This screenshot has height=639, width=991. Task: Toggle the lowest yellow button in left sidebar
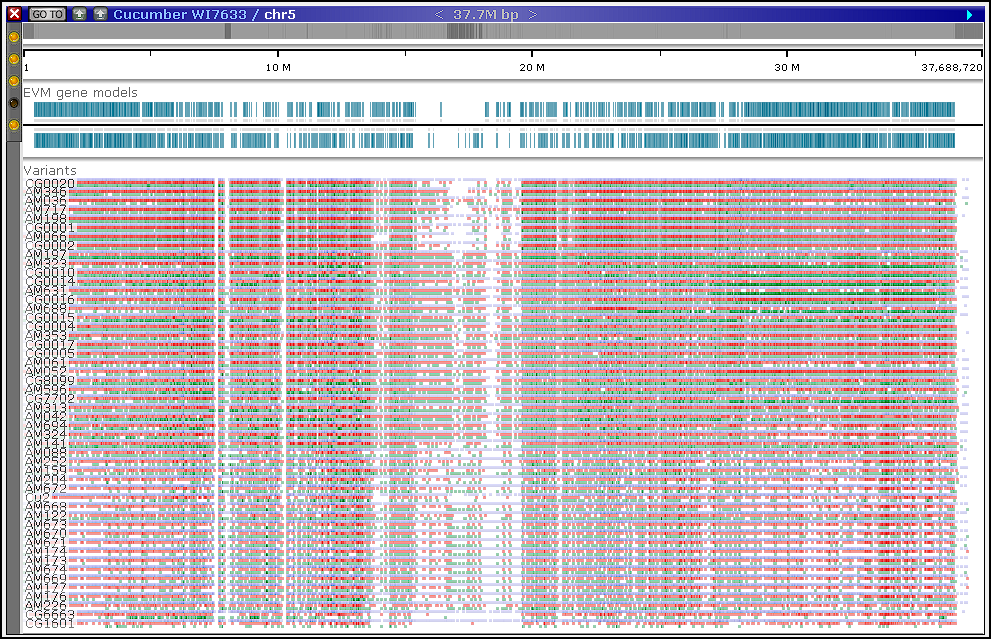[14, 125]
